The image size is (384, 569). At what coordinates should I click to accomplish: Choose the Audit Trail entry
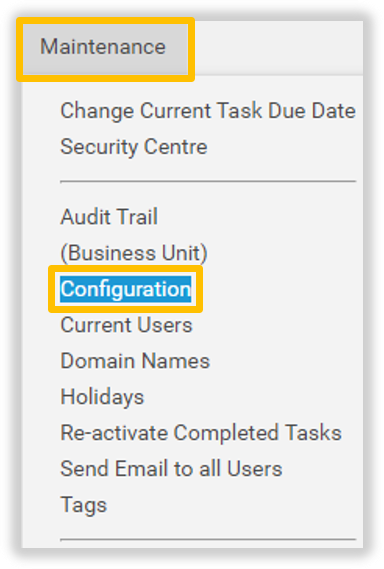pos(109,217)
